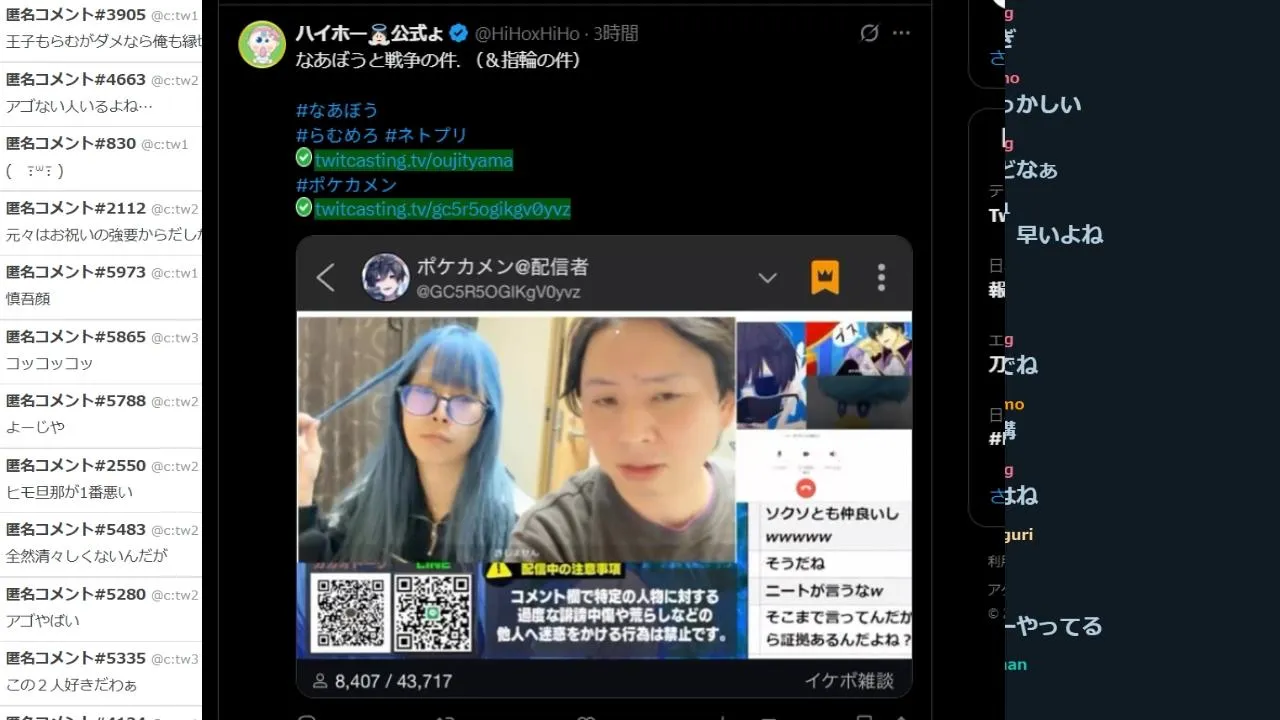Click the 3時間 timestamp
Screen dimensions: 1280x720
coord(615,33)
